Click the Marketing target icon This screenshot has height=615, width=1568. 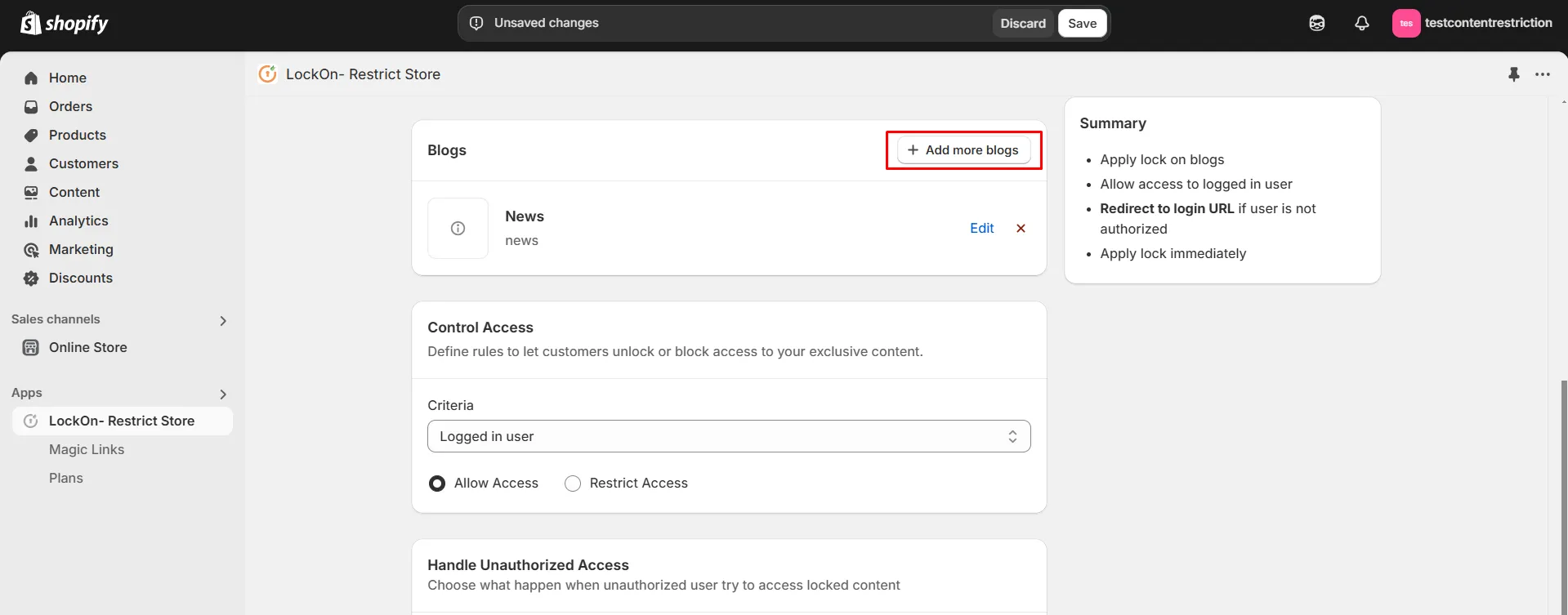pos(31,249)
